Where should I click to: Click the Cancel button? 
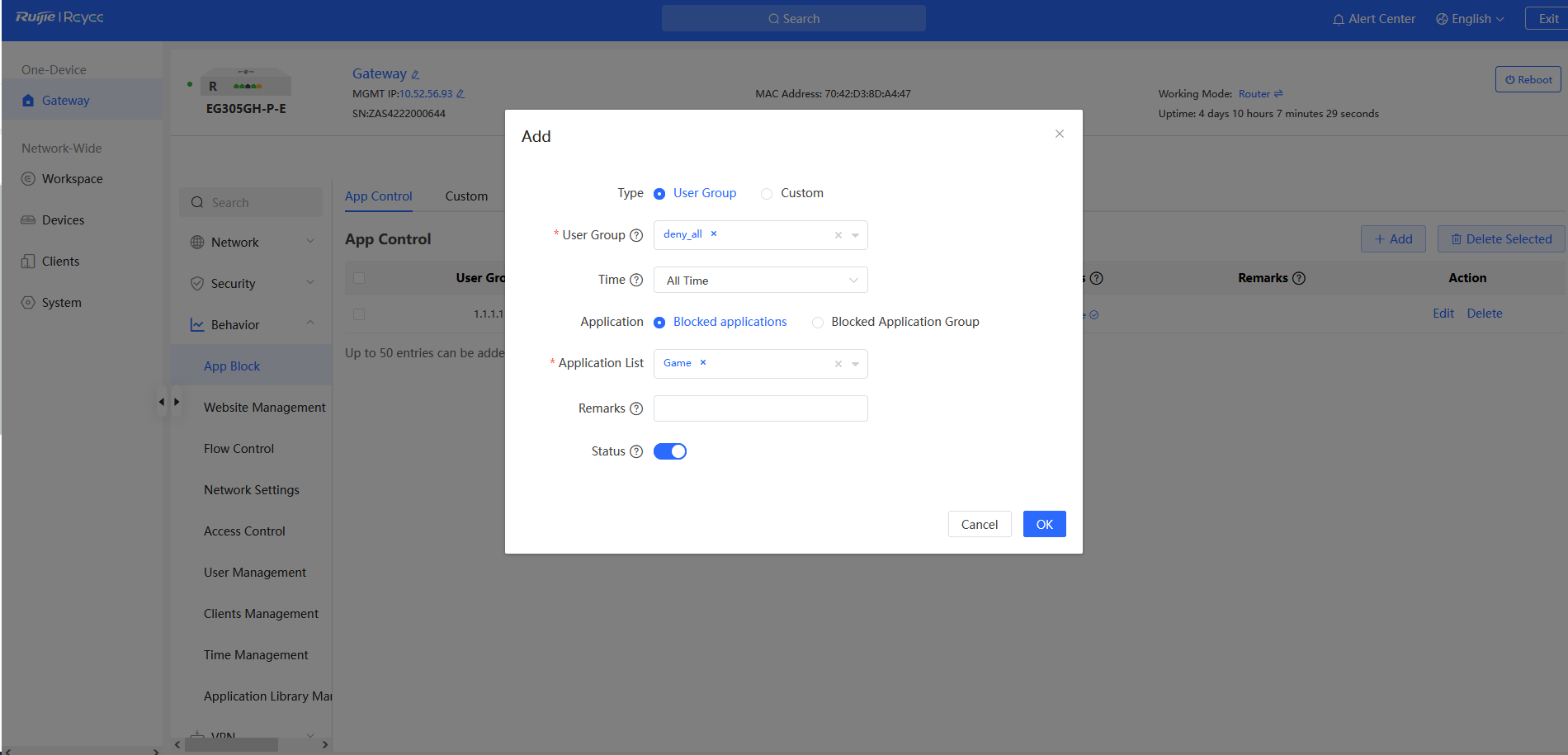980,524
